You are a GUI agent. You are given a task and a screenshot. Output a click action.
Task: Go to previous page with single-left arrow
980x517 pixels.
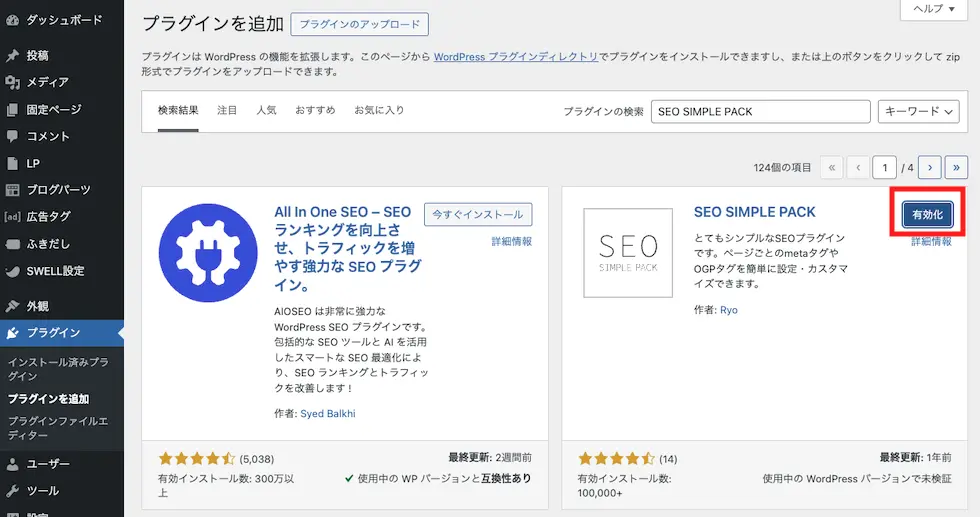tap(858, 168)
